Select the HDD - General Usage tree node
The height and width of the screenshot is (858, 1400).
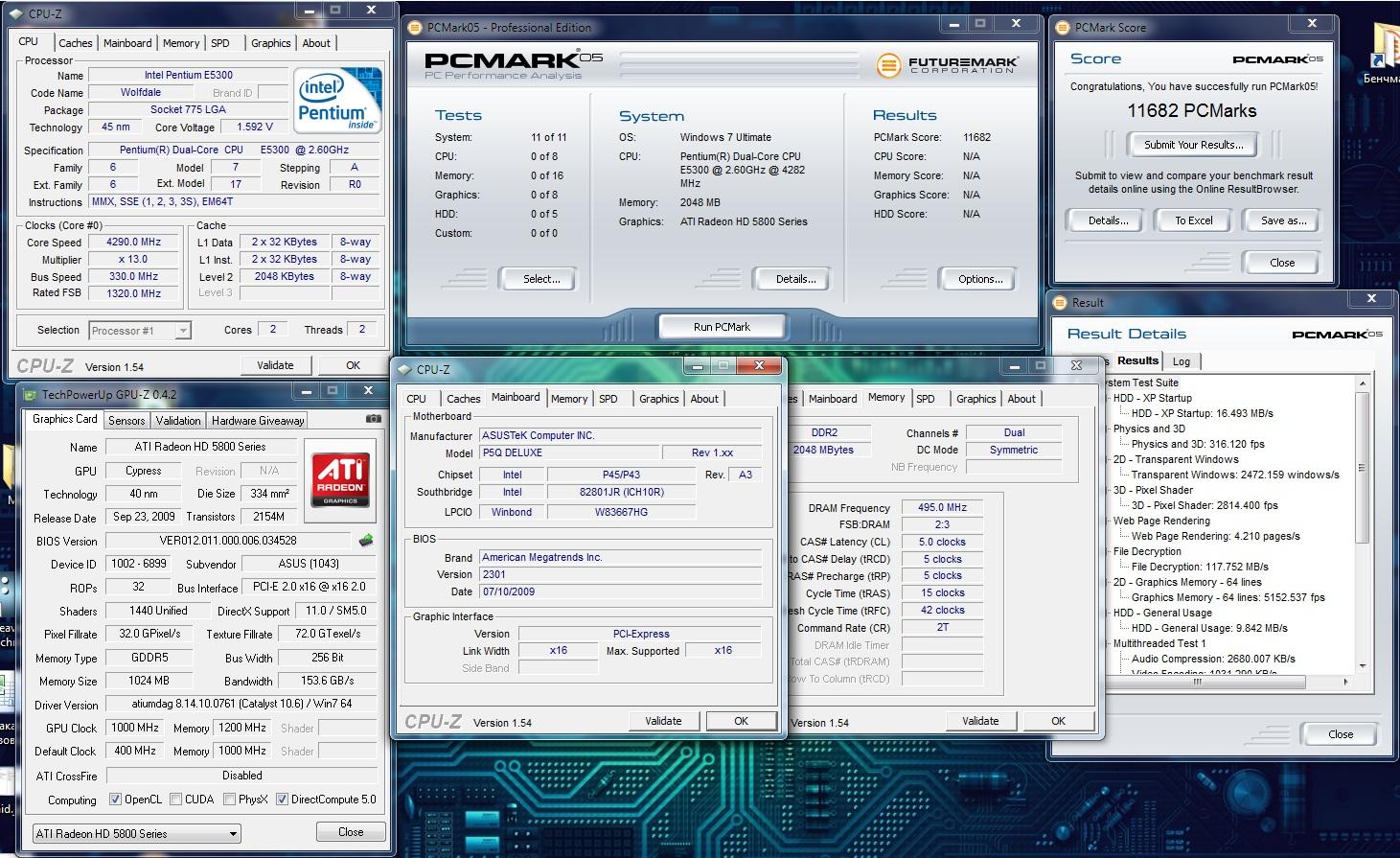pos(1162,613)
